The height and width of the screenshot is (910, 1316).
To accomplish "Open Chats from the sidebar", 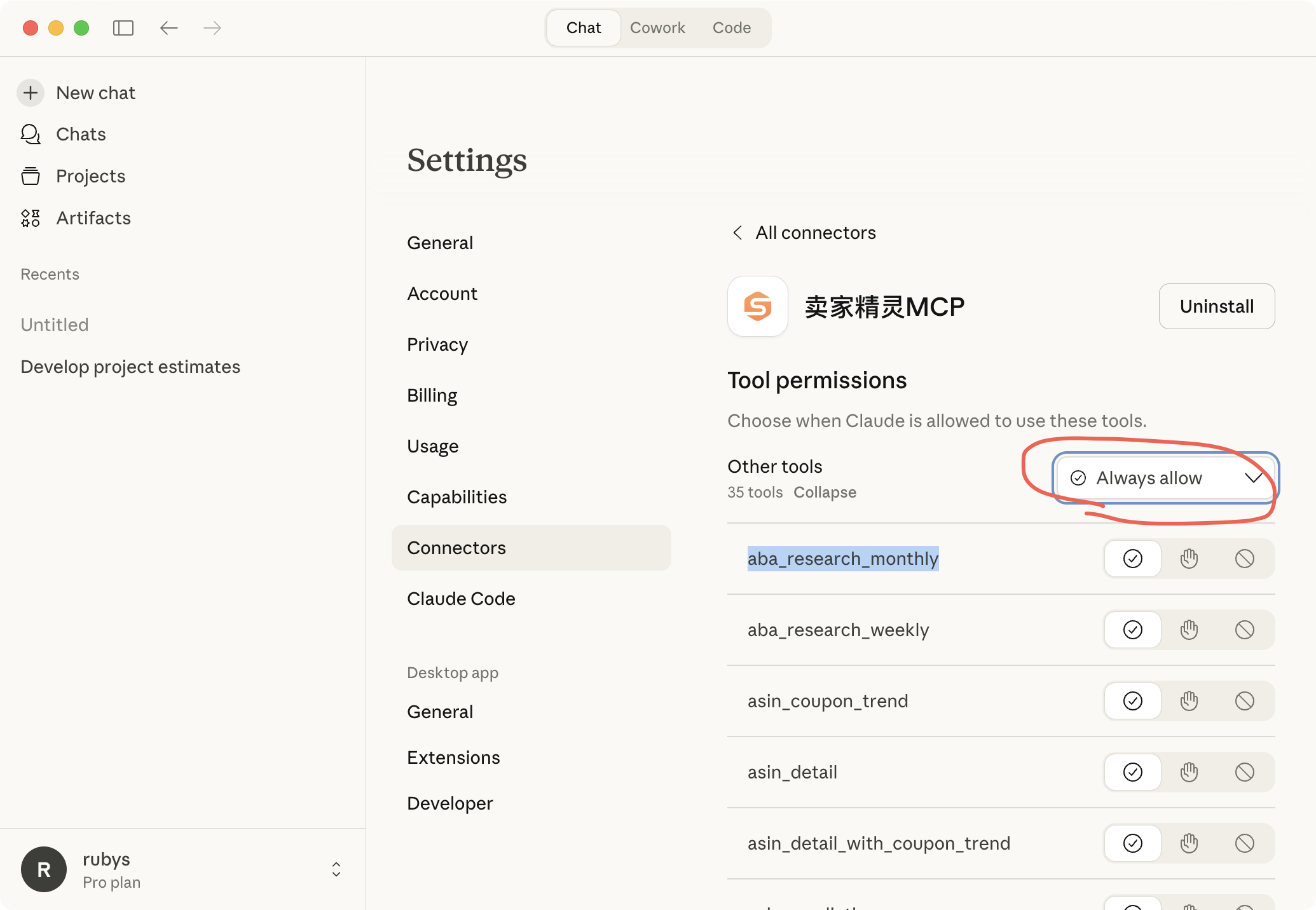I will 81,134.
